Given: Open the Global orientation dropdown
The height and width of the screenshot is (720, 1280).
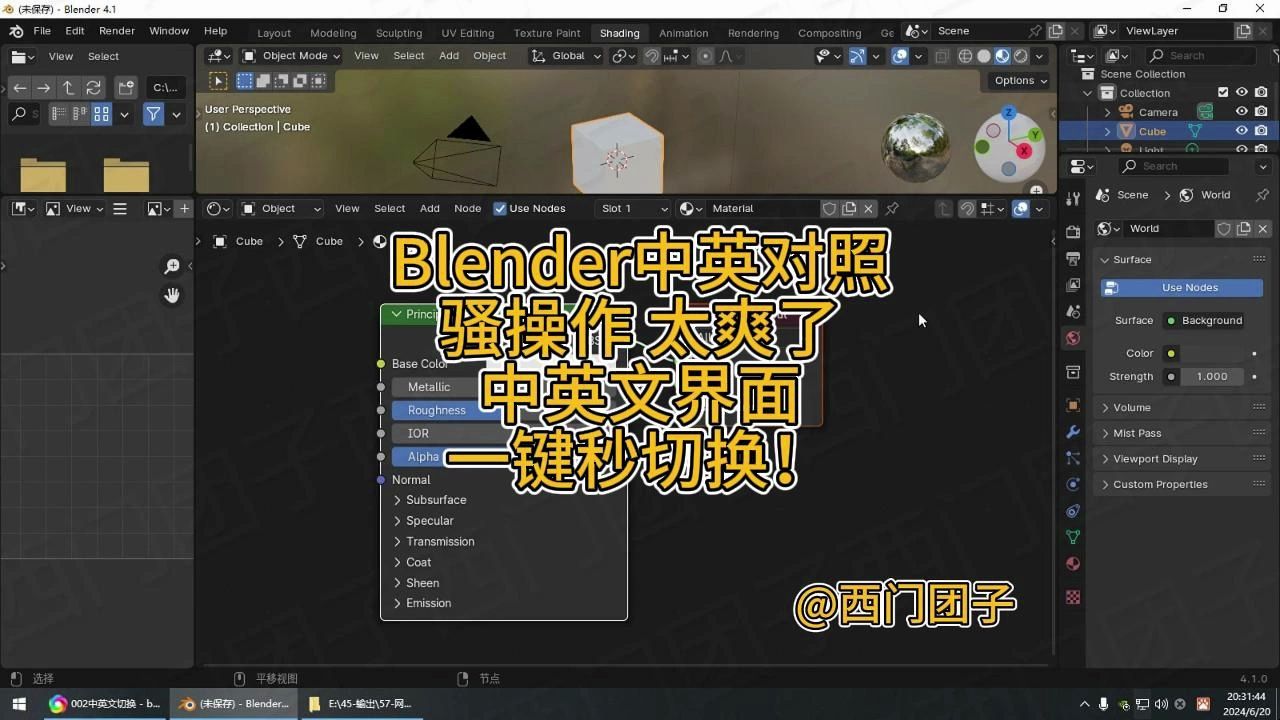Looking at the screenshot, I should 566,56.
